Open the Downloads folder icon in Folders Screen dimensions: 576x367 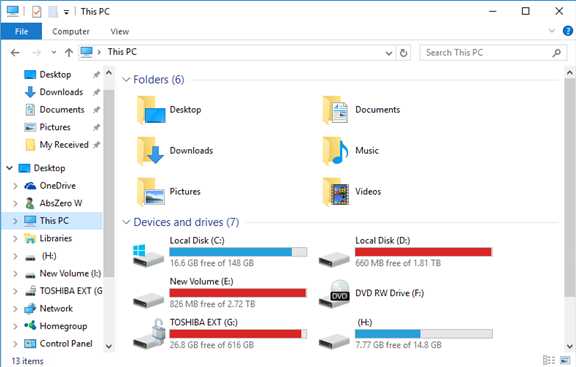150,151
